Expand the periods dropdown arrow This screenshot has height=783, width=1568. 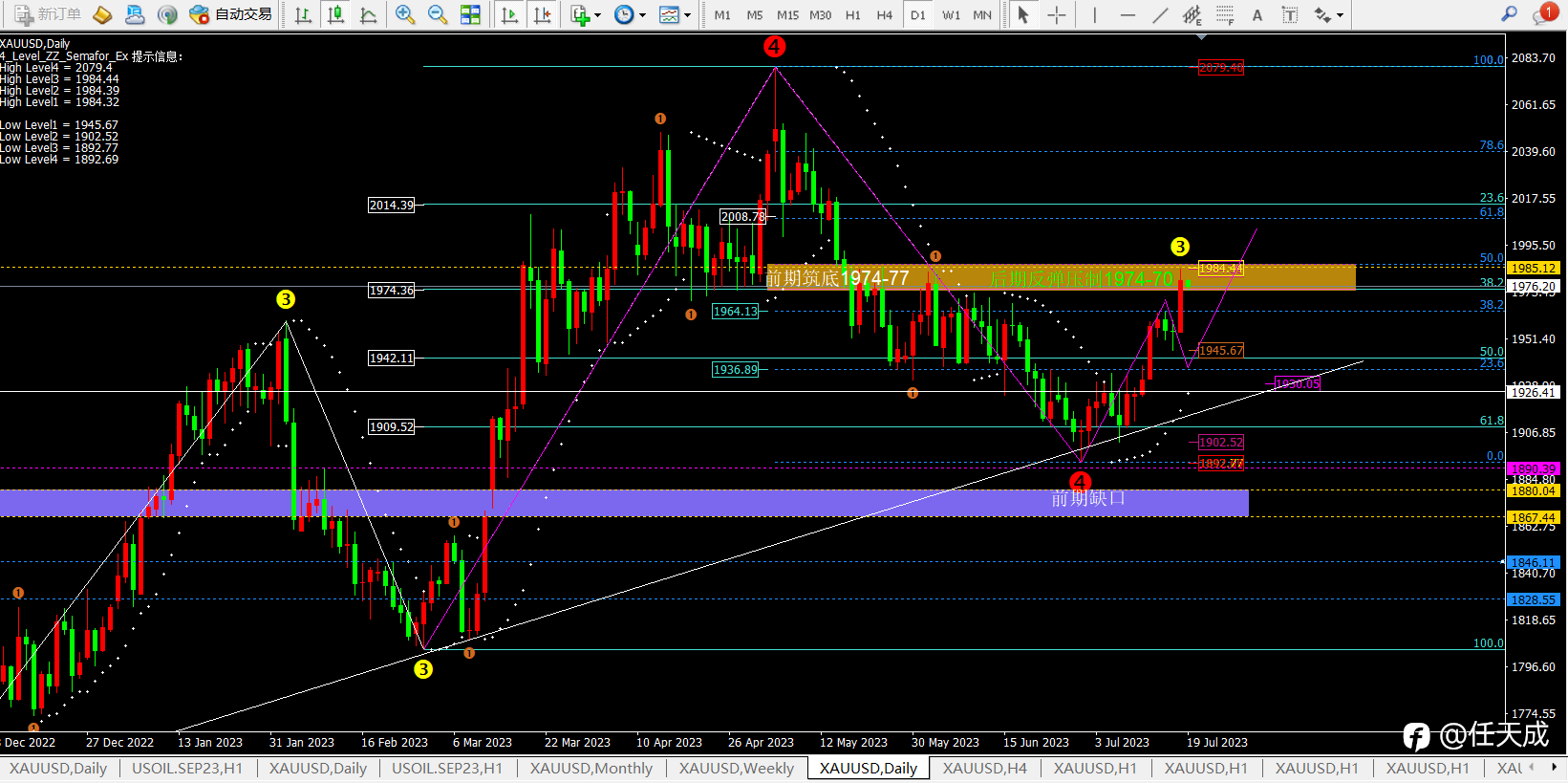[x=642, y=15]
